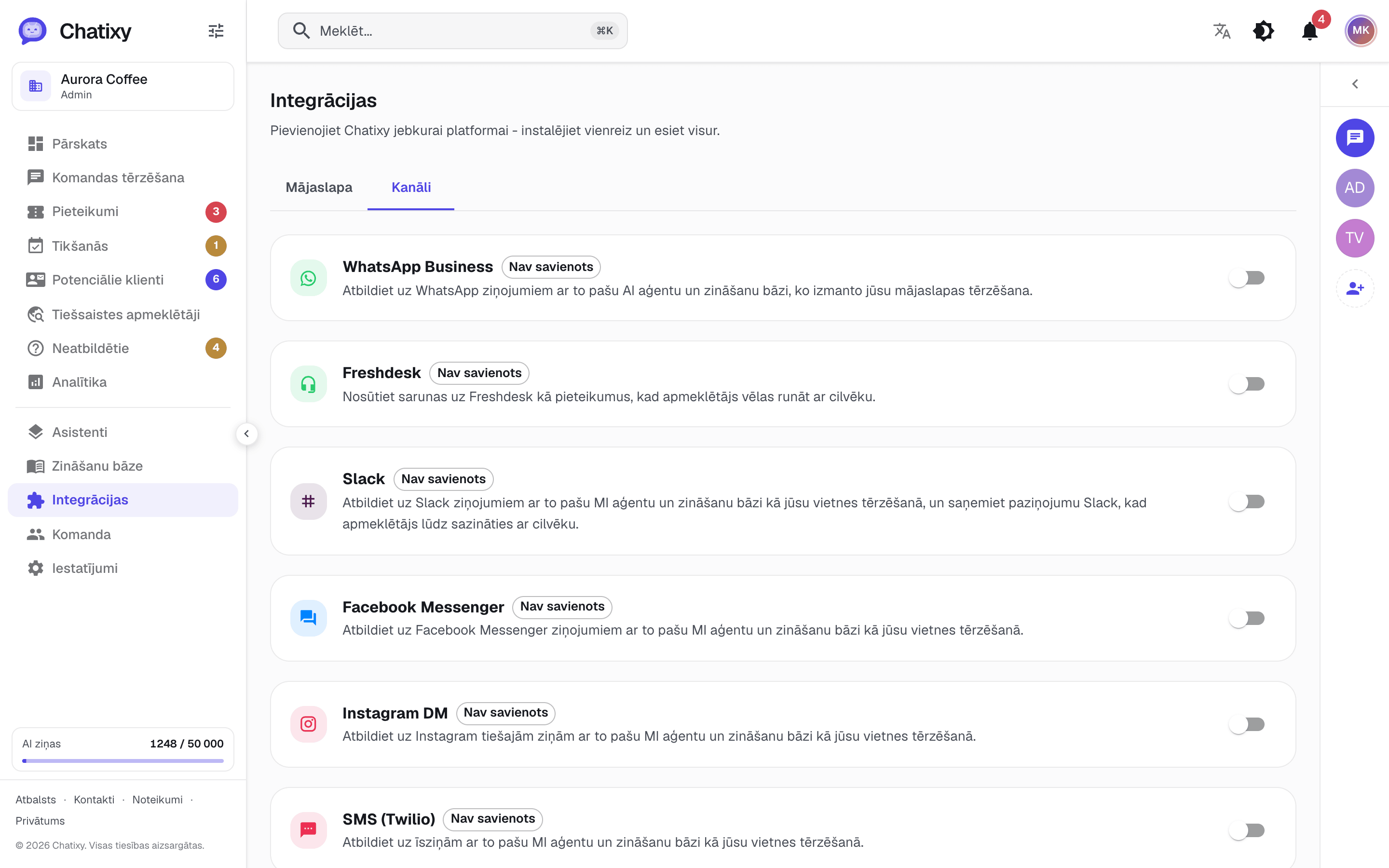Open the Aurora Coffee workspace switcher

123,86
